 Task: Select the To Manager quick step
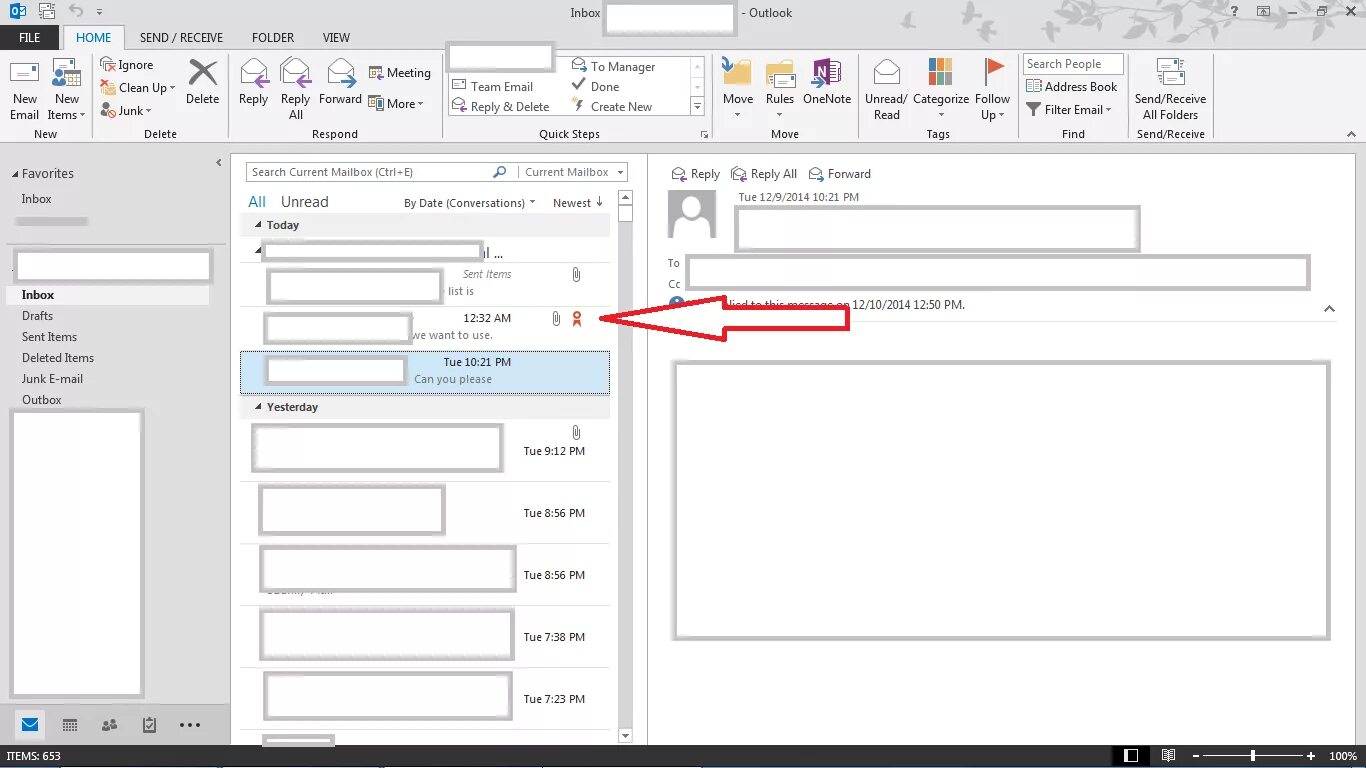[613, 67]
